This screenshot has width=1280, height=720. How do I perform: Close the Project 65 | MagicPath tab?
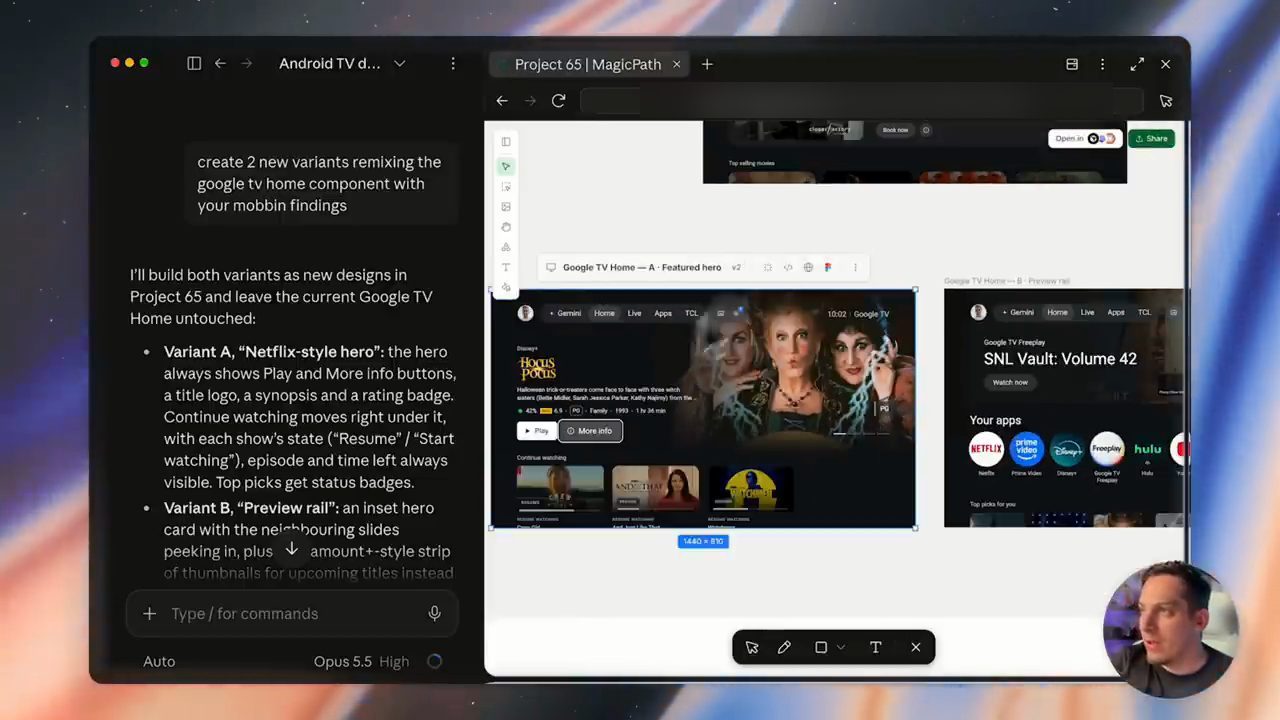(x=676, y=64)
